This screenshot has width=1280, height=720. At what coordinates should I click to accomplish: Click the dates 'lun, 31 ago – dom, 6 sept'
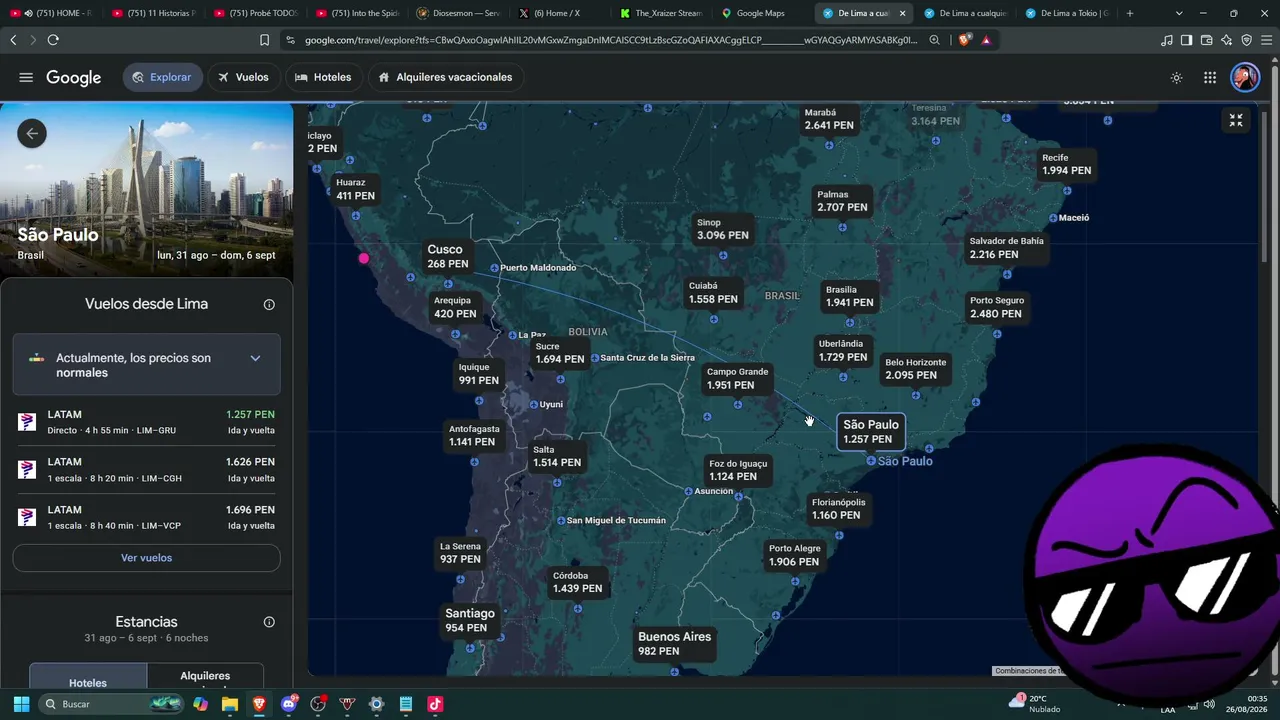[216, 255]
